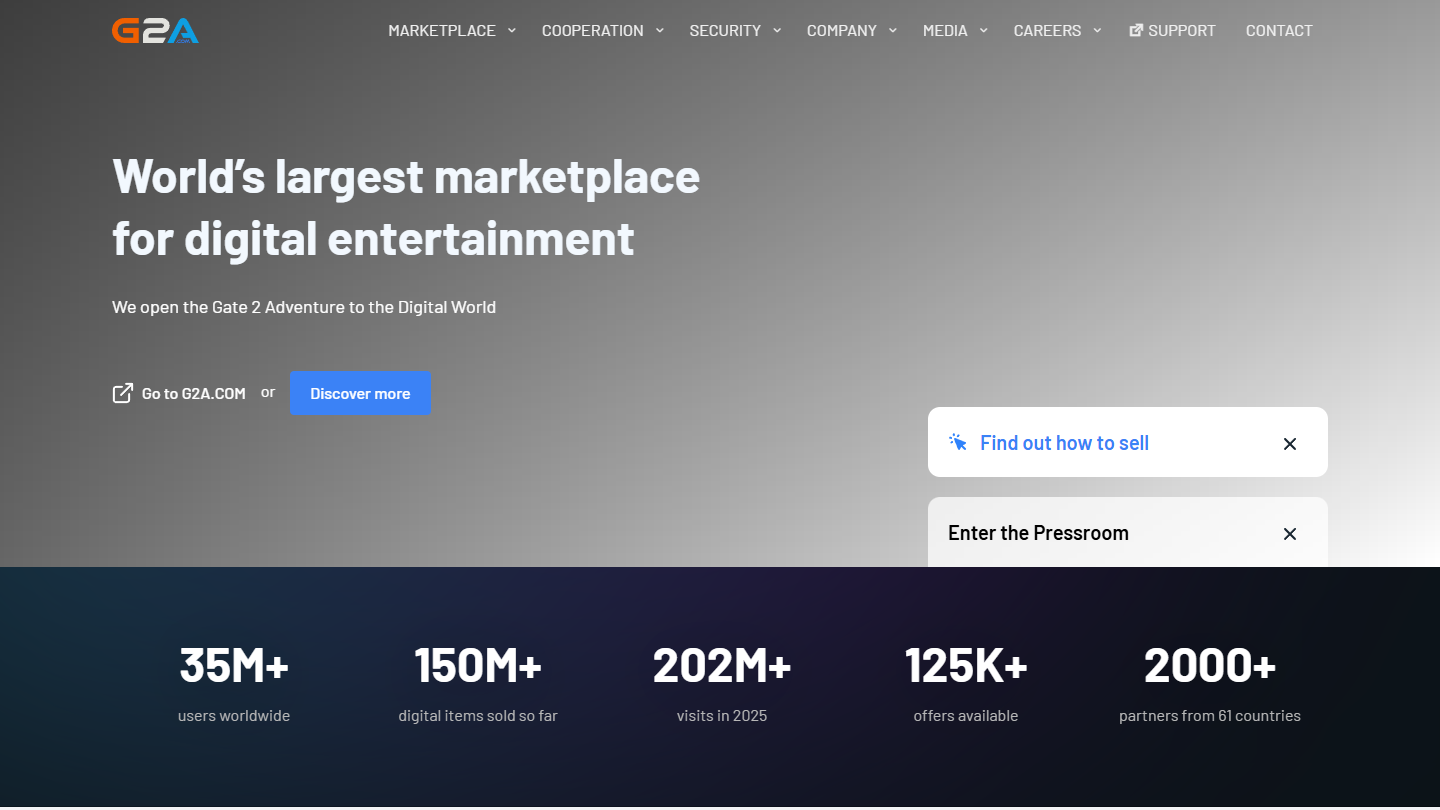Open the Enter the Pressroom link

coord(1038,533)
